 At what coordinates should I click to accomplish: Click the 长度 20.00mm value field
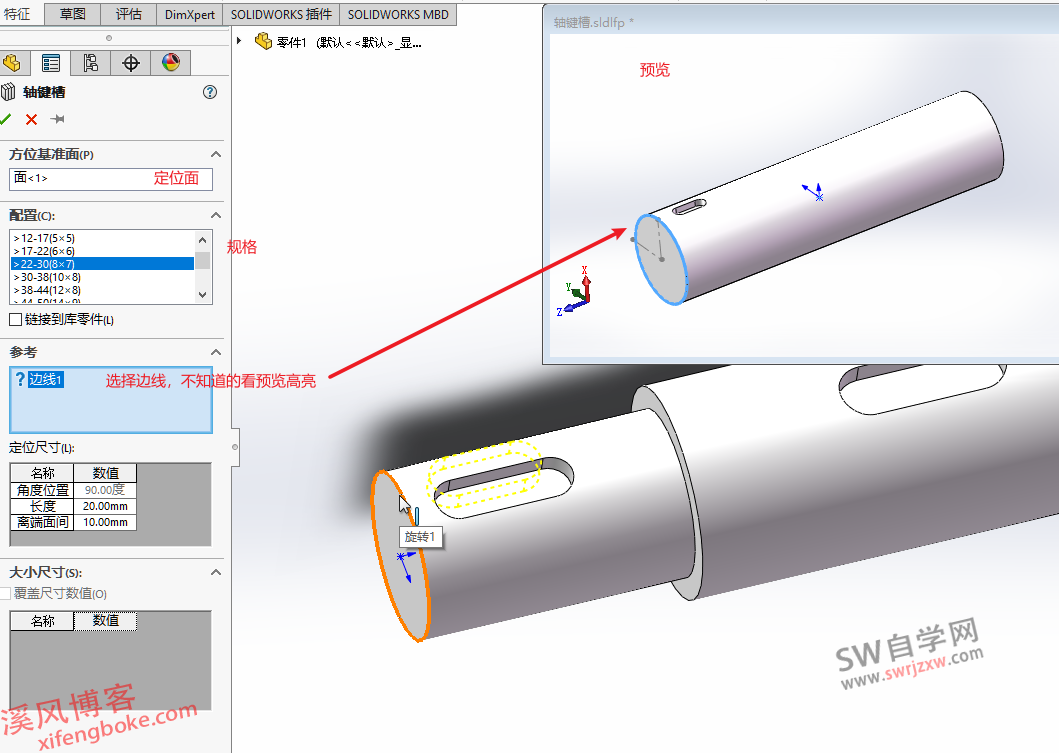(104, 506)
